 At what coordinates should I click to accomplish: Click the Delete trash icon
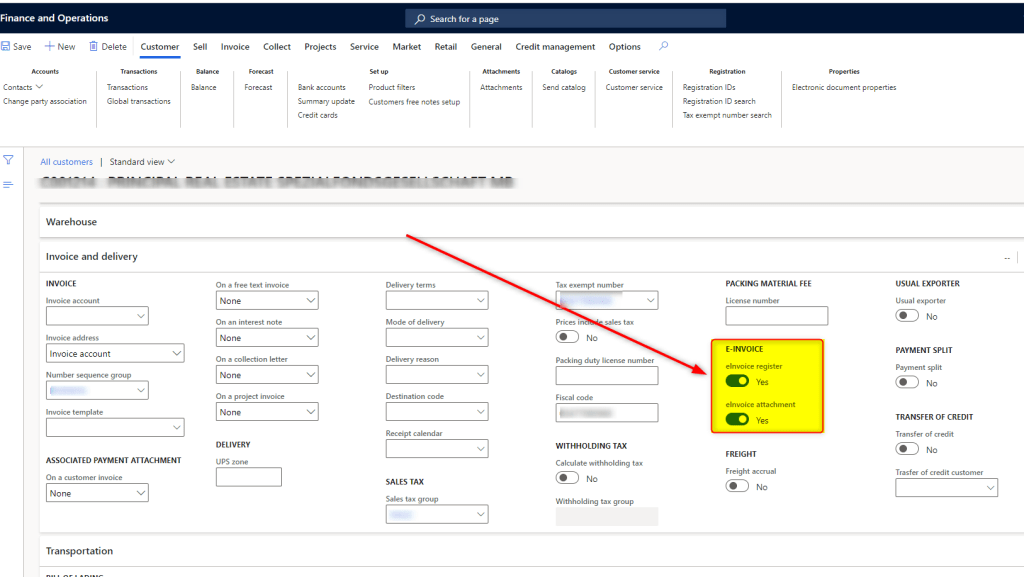[94, 47]
